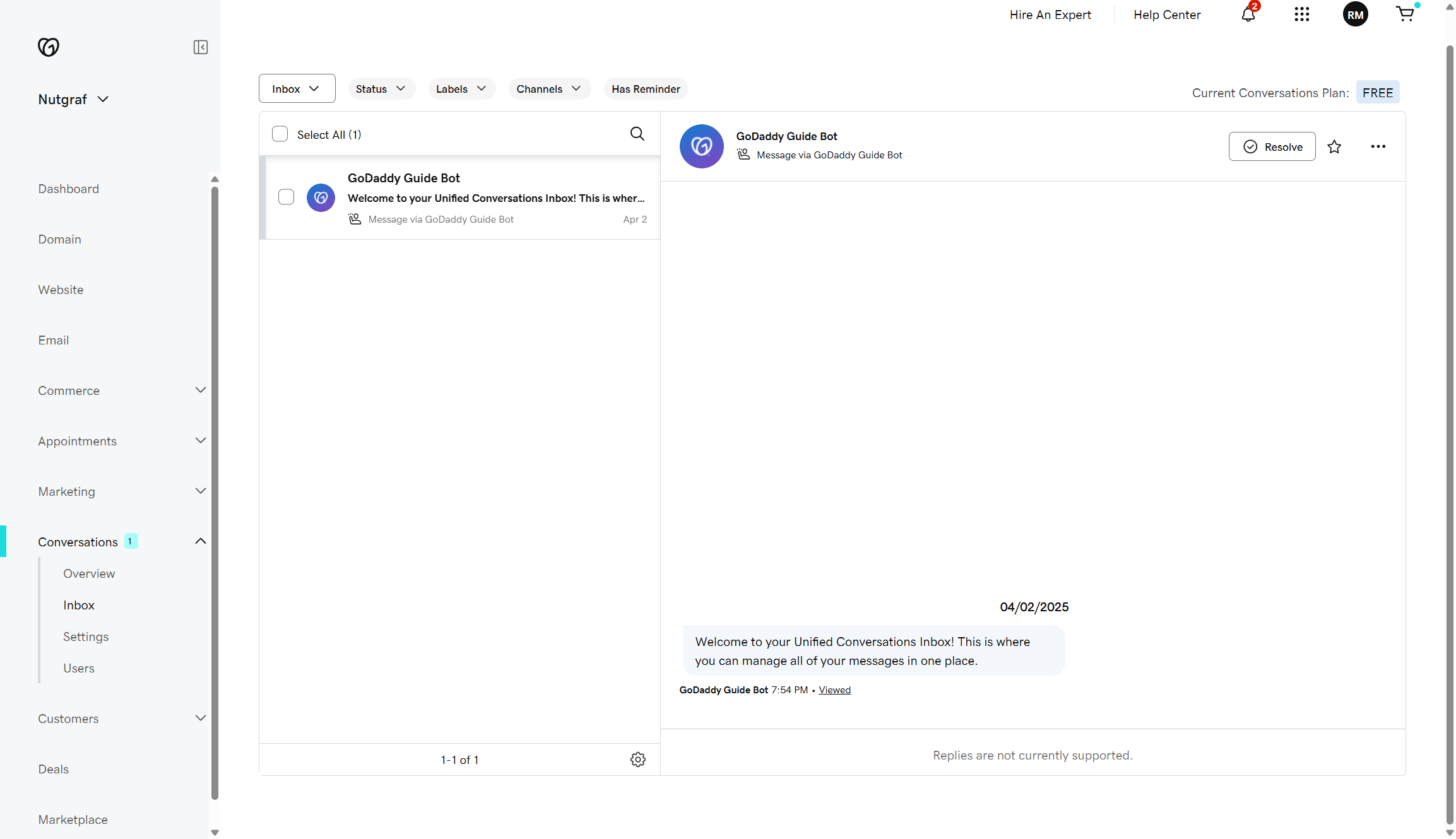This screenshot has width=1456, height=839.
Task: Open the Viewed link under the message
Action: [x=834, y=689]
